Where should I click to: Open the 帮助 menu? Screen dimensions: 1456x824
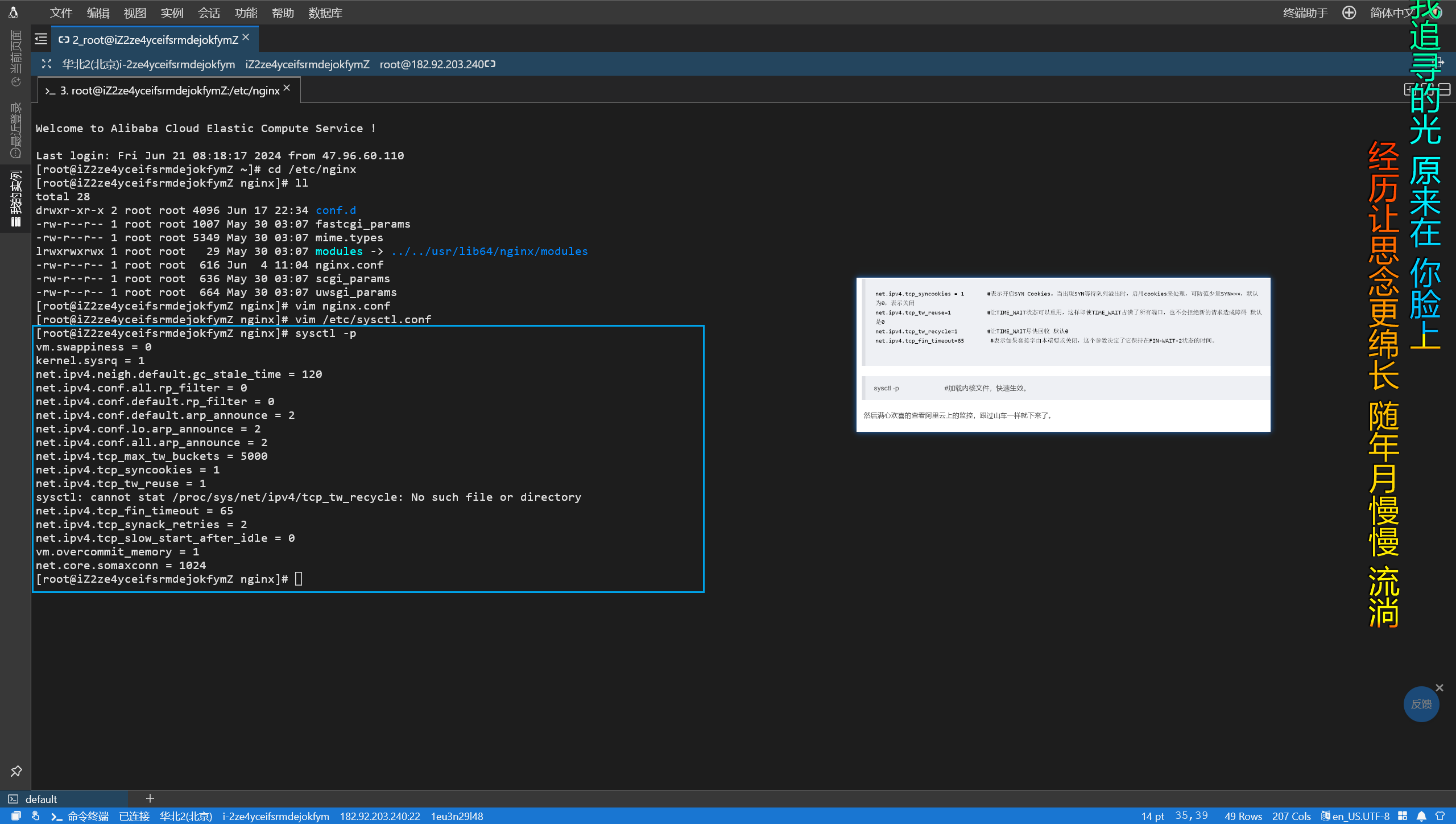pyautogui.click(x=283, y=13)
